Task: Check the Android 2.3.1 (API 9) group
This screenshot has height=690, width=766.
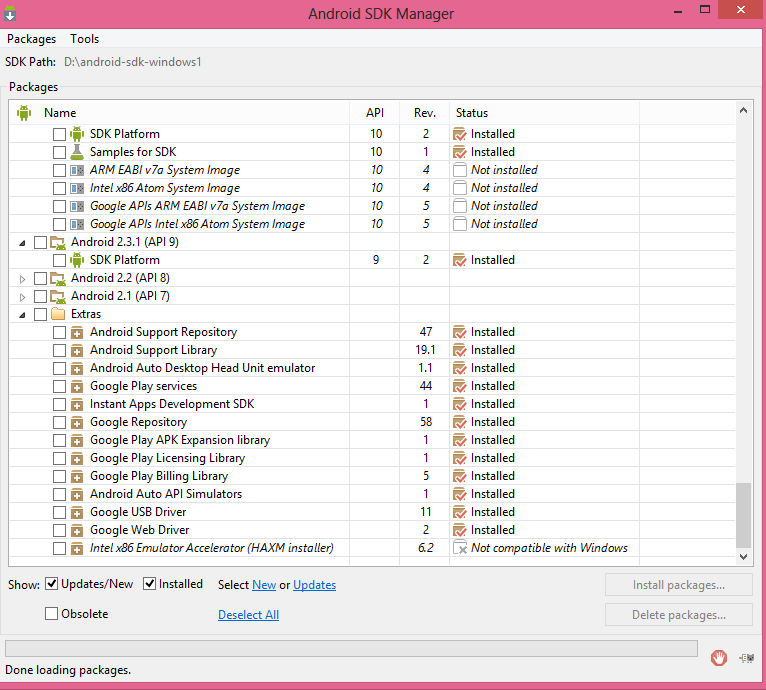Action: click(x=40, y=242)
